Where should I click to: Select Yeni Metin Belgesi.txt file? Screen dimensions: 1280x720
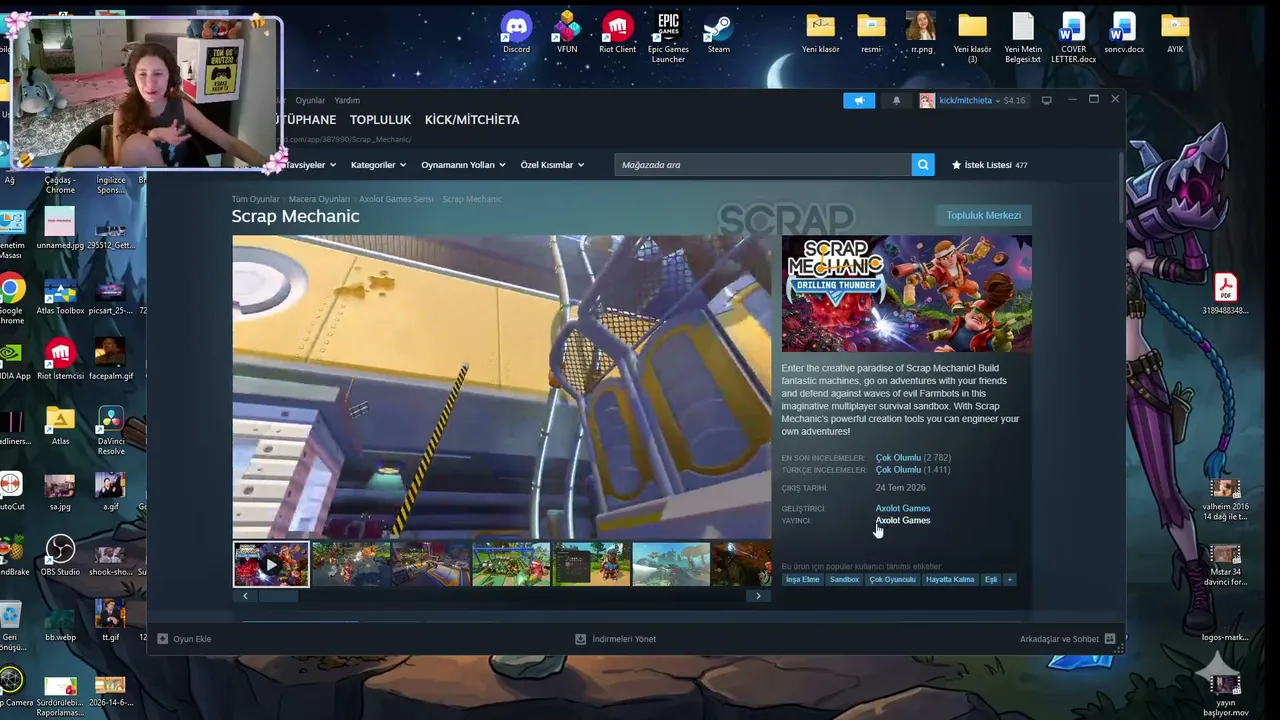(1023, 37)
